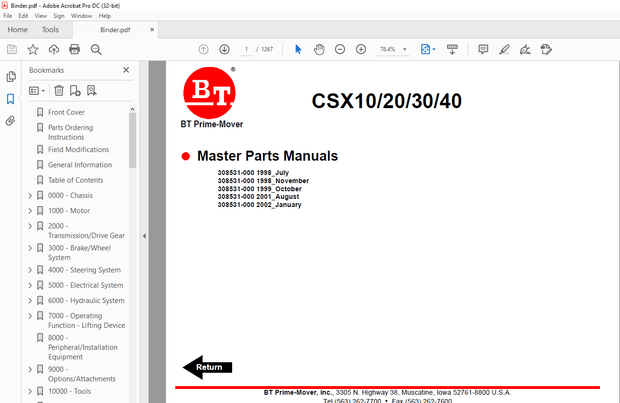This screenshot has width=620, height=403.
Task: Open the Help menu
Action: click(x=105, y=16)
